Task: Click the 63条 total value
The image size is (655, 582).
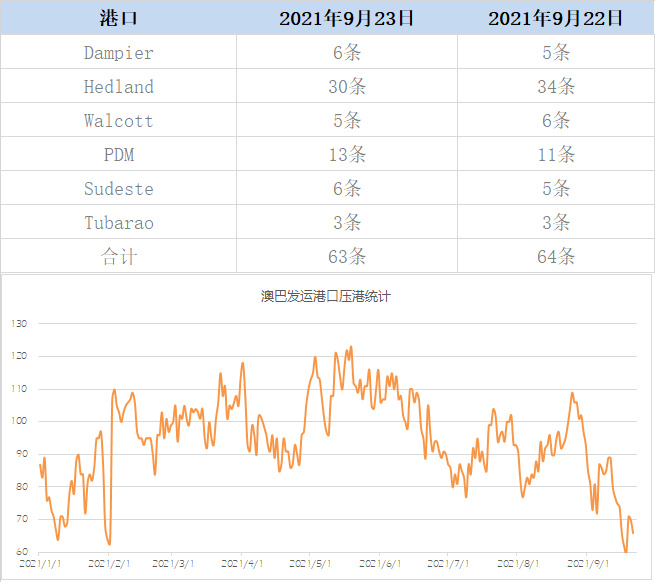Action: (x=347, y=257)
